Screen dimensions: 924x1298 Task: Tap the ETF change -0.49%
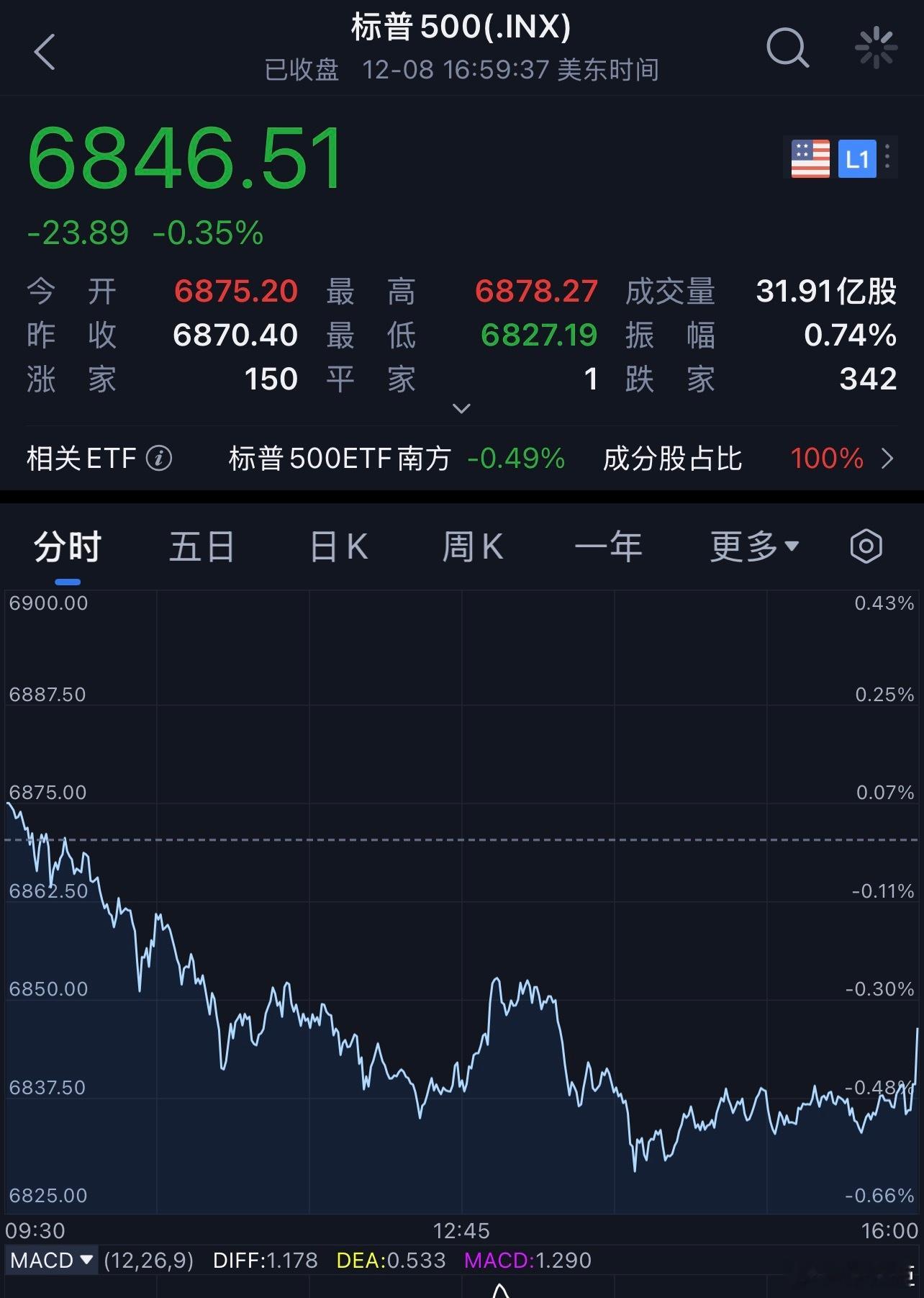tap(516, 459)
